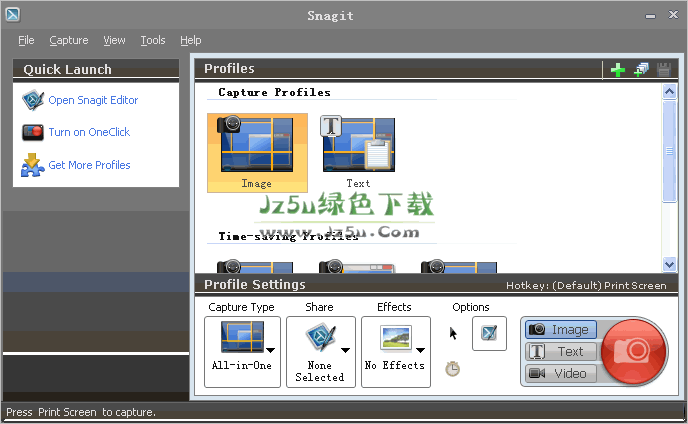Add a new profile with green plus icon
Screen dimensions: 688x424
(x=618, y=69)
